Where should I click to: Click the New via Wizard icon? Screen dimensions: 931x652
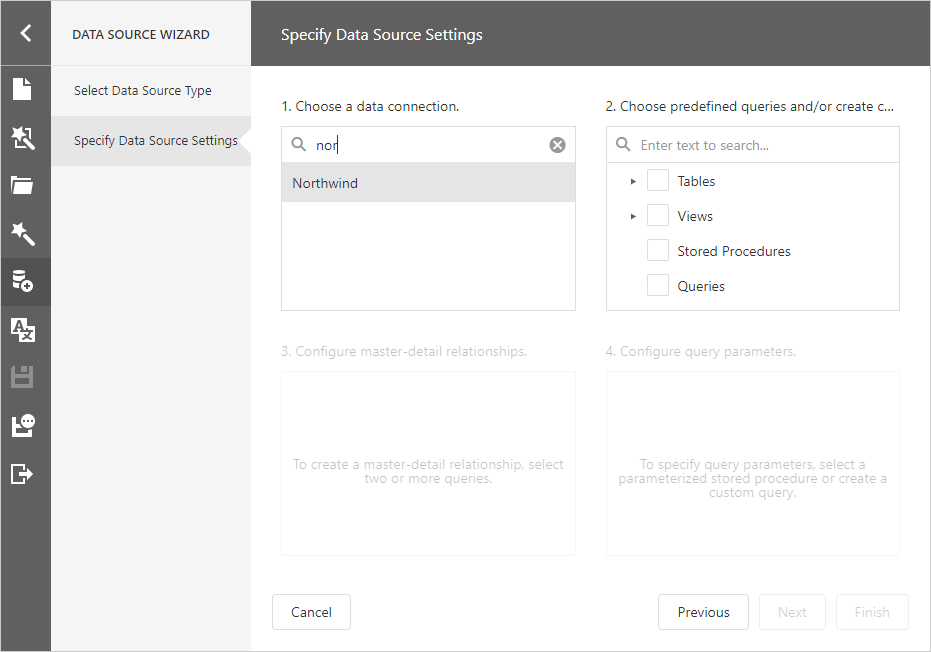click(x=22, y=138)
